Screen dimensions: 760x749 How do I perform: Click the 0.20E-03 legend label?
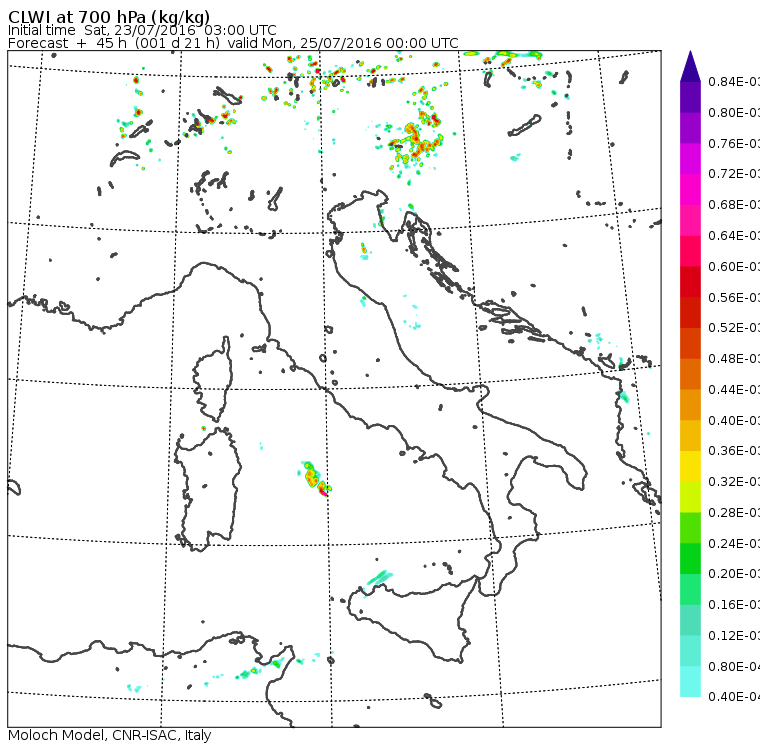coord(734,574)
